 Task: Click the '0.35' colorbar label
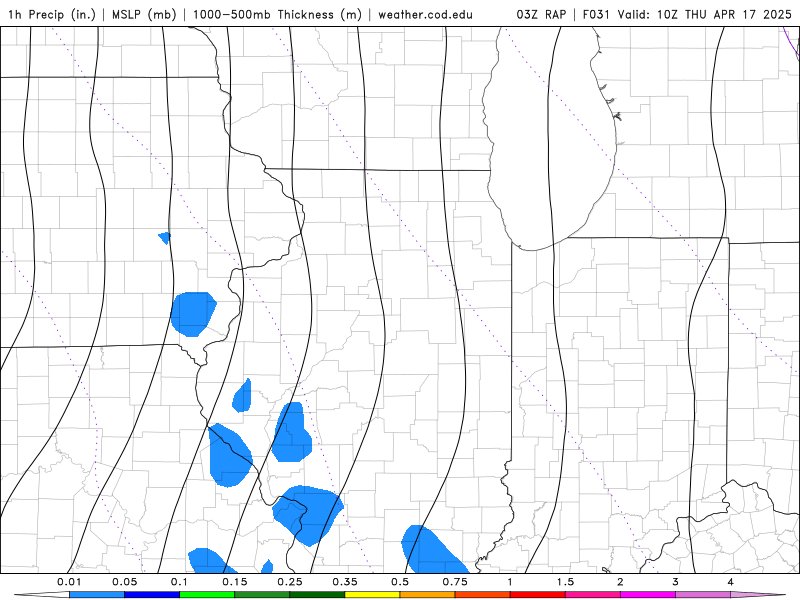(345, 582)
